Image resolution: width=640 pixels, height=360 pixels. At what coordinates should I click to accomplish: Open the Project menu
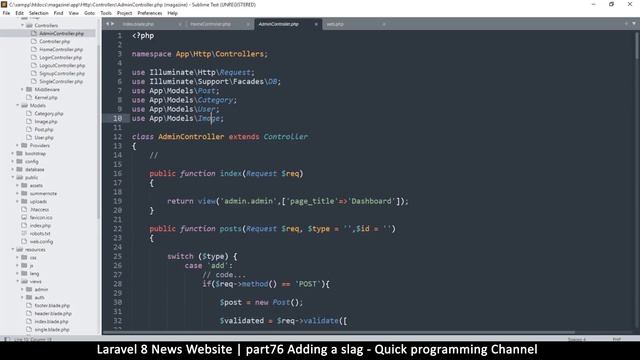pos(124,13)
